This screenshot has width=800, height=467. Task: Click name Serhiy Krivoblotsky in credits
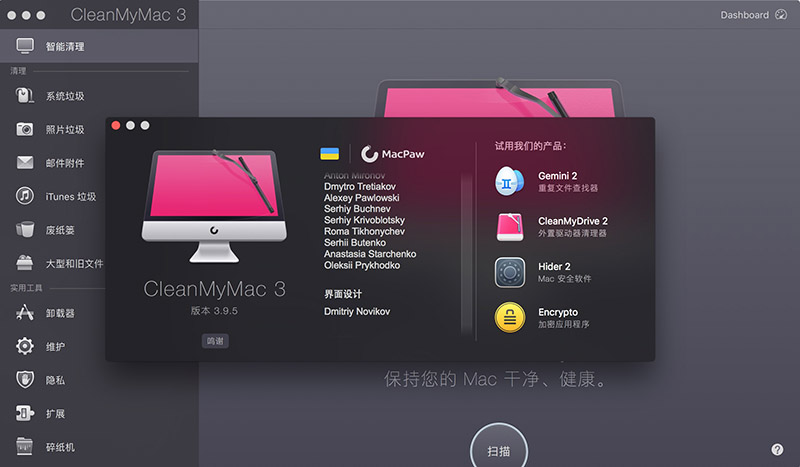click(x=364, y=220)
